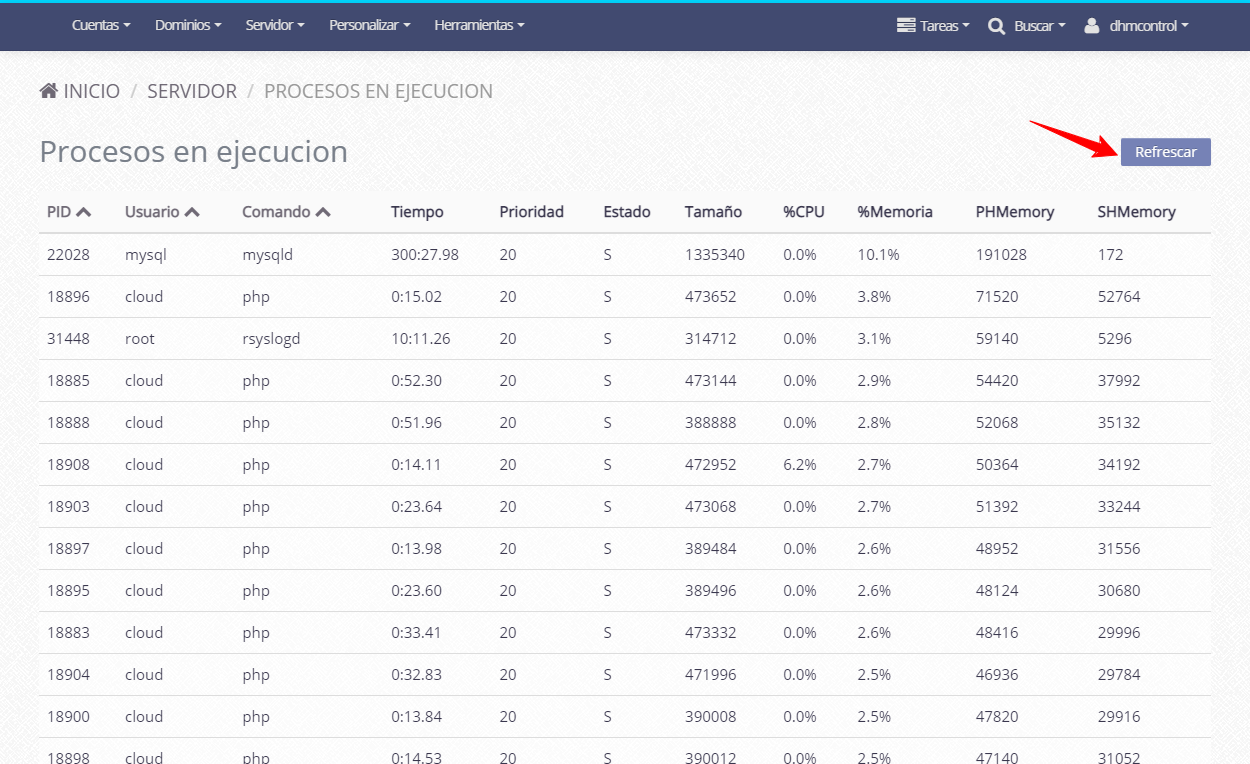Click PHMemory value 52068
The width and height of the screenshot is (1250, 764).
997,423
